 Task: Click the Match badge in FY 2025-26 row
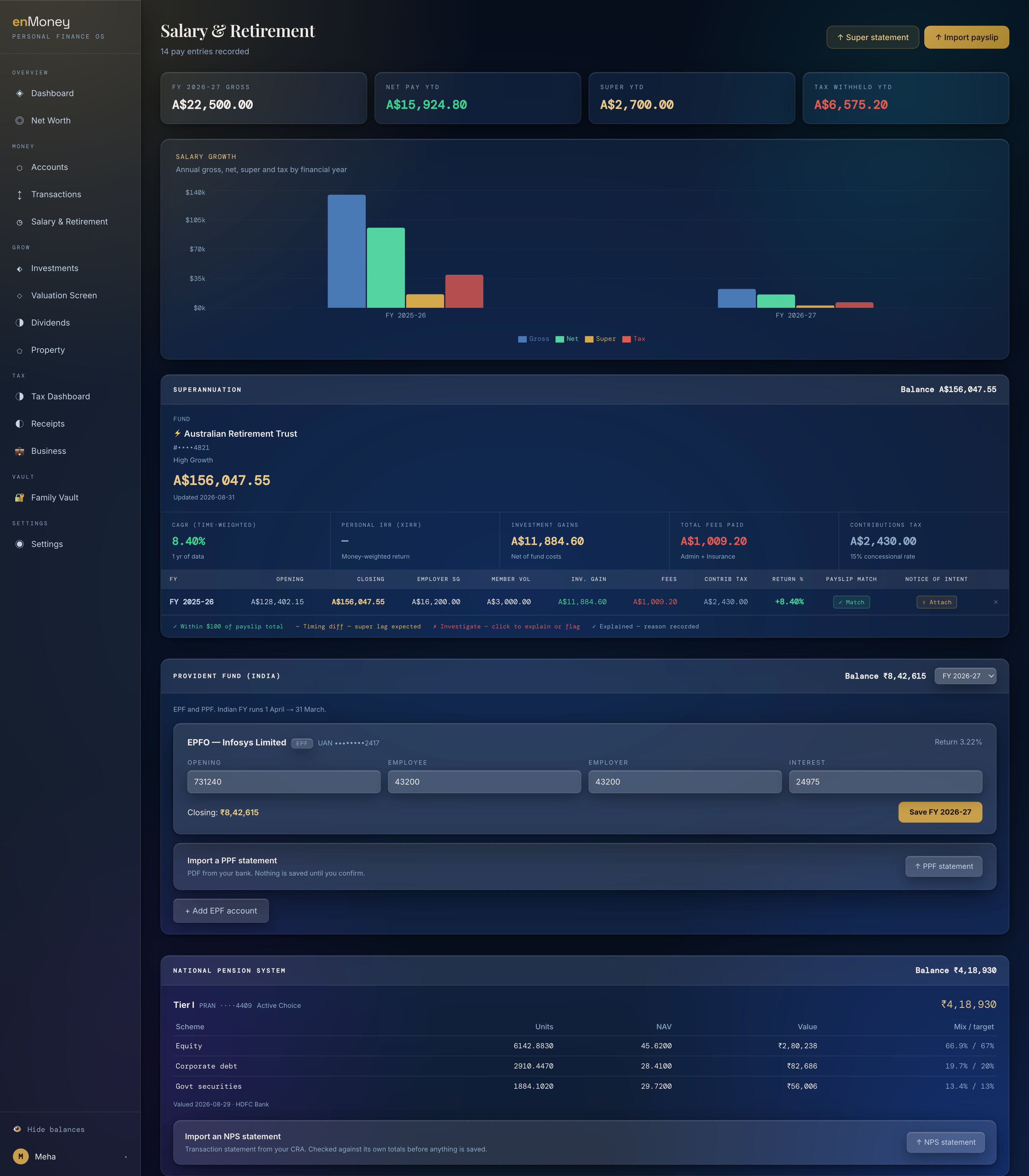[851, 602]
